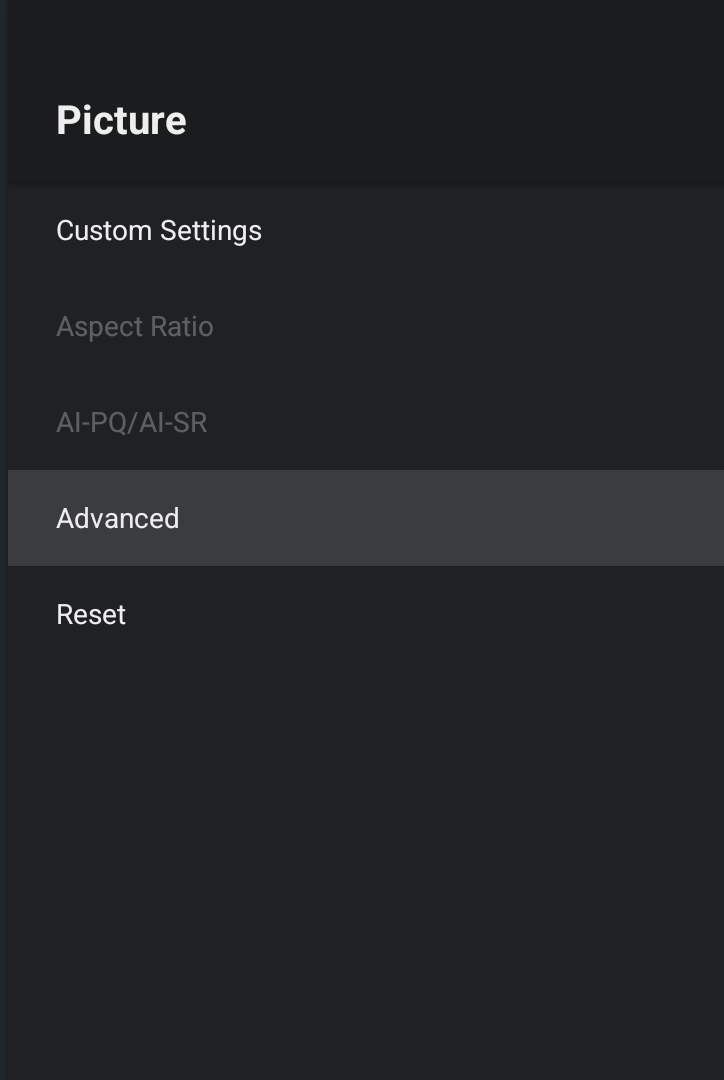Click the Custom Settings label text
This screenshot has height=1080, width=724.
coord(159,230)
